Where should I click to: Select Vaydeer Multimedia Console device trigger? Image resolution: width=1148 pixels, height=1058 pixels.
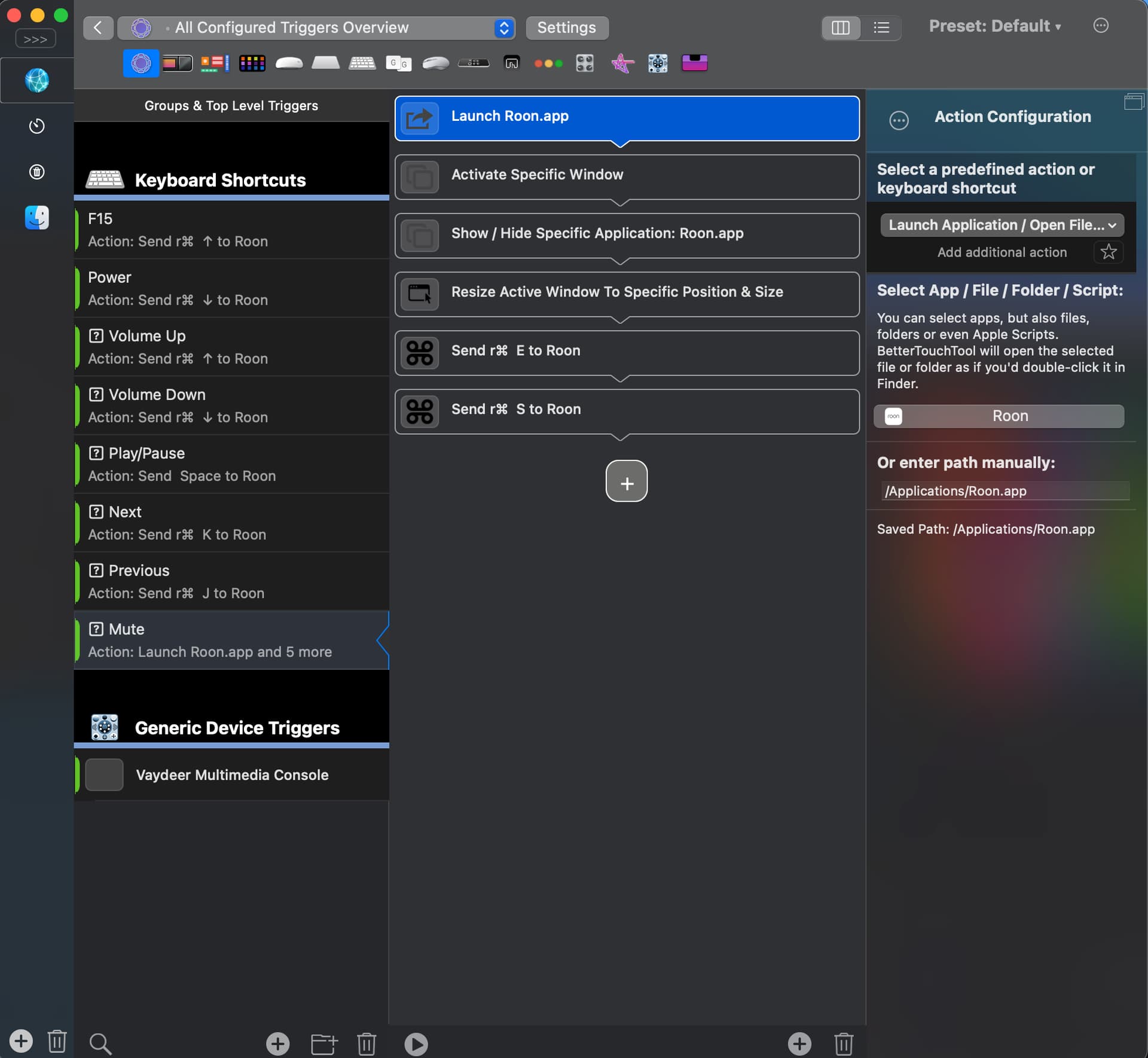click(232, 775)
